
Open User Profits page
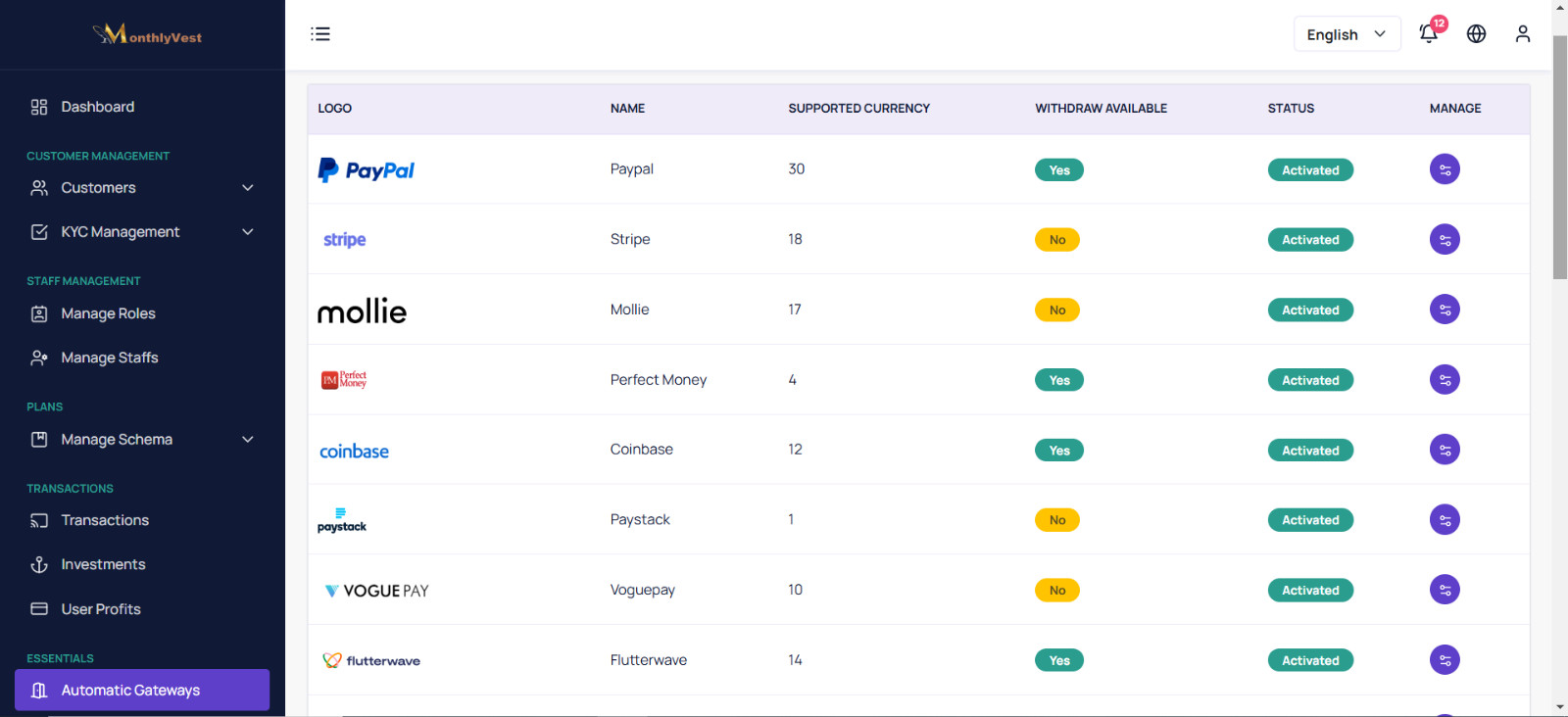point(142,609)
